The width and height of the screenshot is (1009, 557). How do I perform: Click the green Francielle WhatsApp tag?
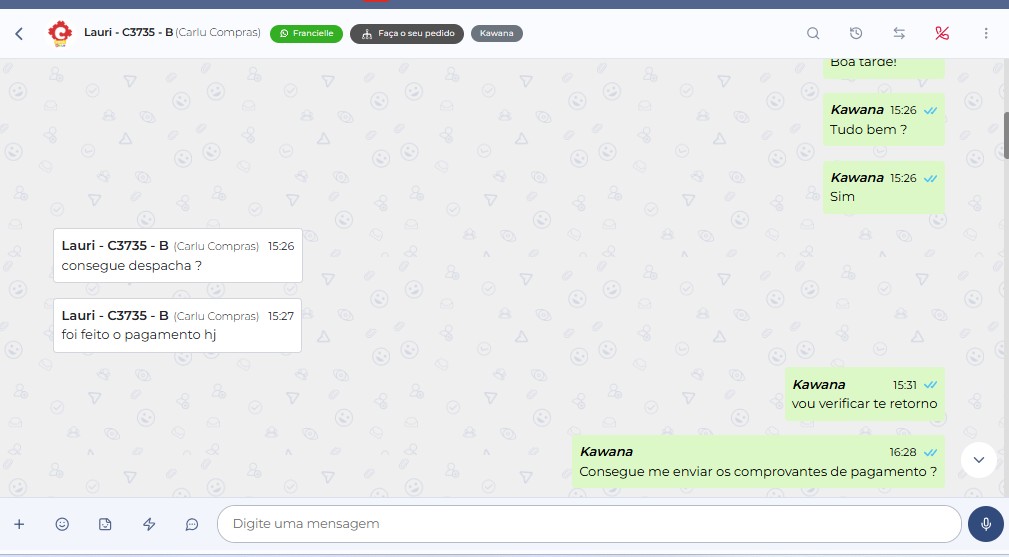tap(306, 34)
